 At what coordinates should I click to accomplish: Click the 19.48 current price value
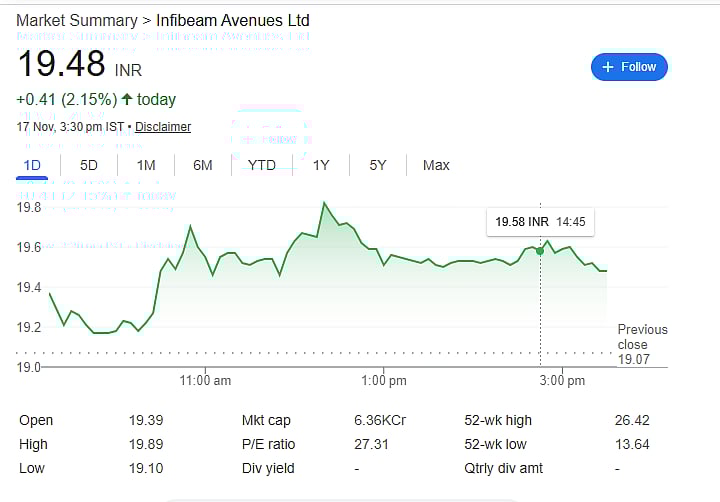61,64
